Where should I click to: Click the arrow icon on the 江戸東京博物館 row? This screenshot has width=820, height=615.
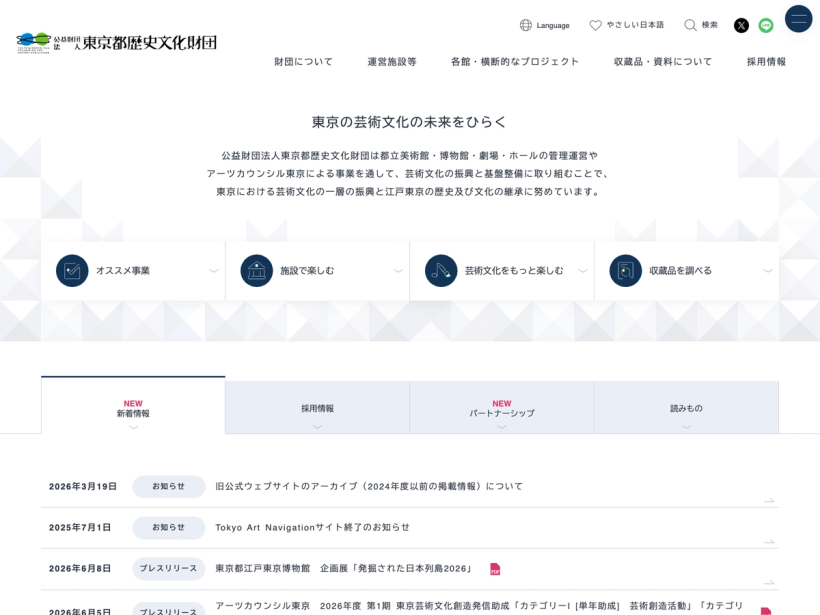[769, 582]
